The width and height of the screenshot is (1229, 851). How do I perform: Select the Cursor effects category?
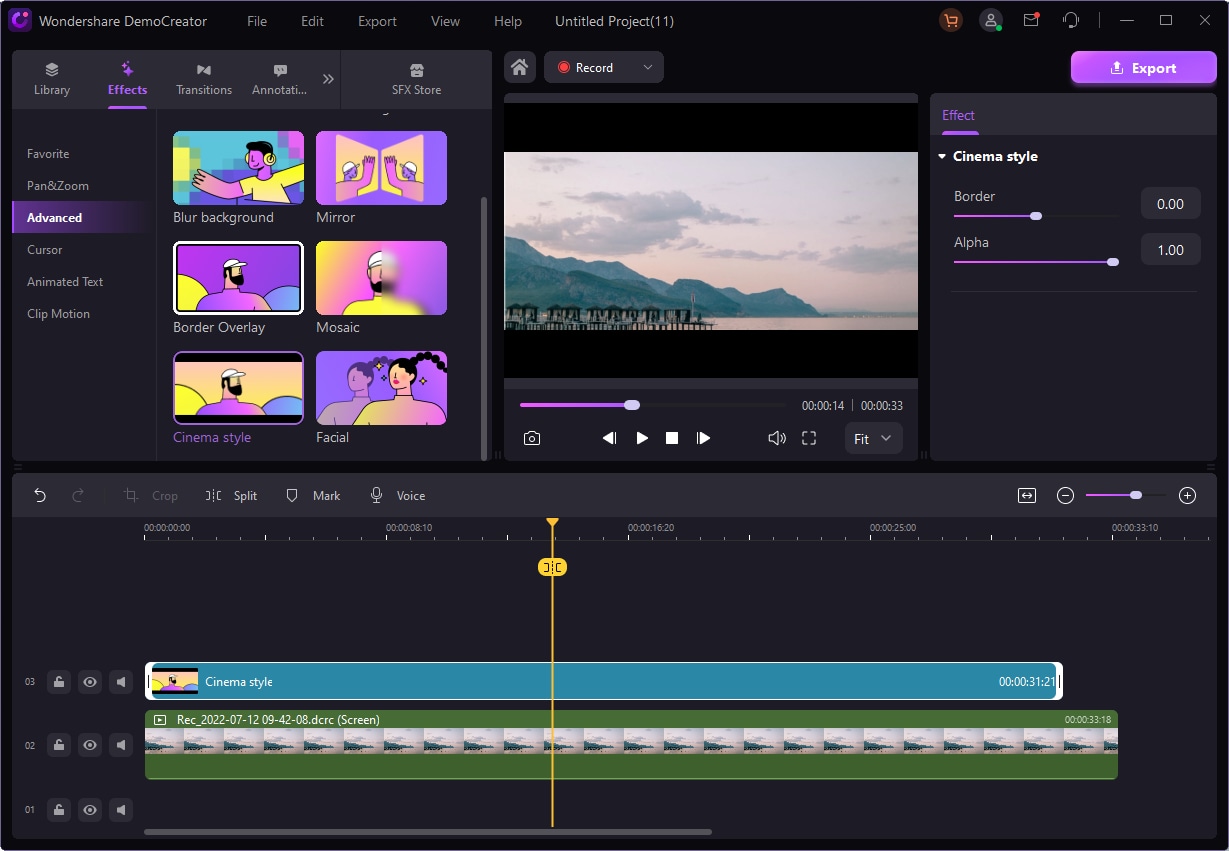point(45,250)
